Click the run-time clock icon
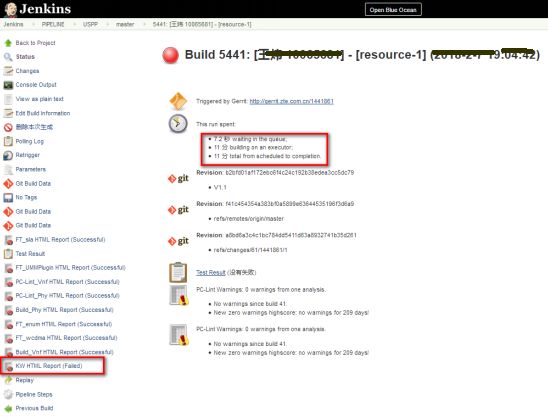This screenshot has height=419, width=548. pyautogui.click(x=178, y=124)
